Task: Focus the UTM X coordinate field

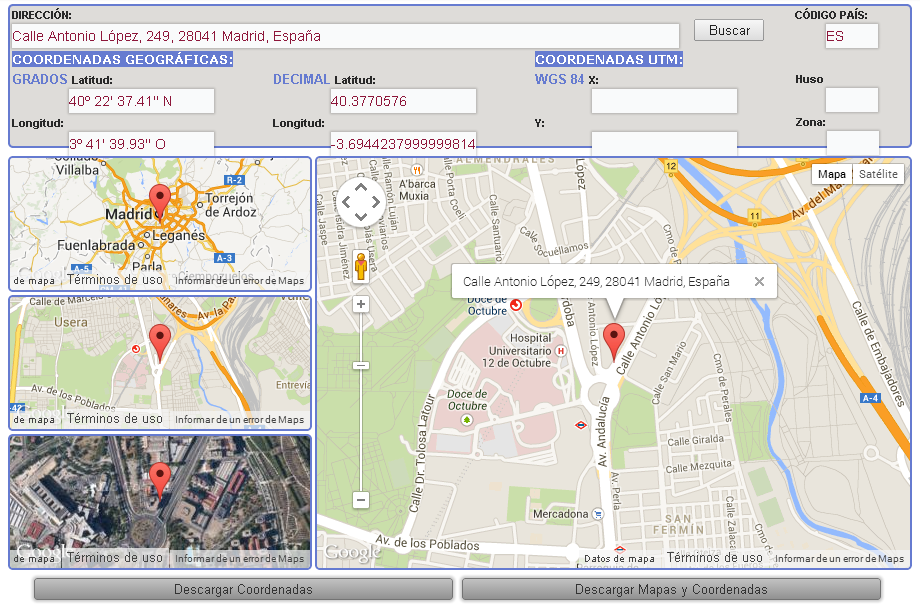Action: [x=664, y=101]
